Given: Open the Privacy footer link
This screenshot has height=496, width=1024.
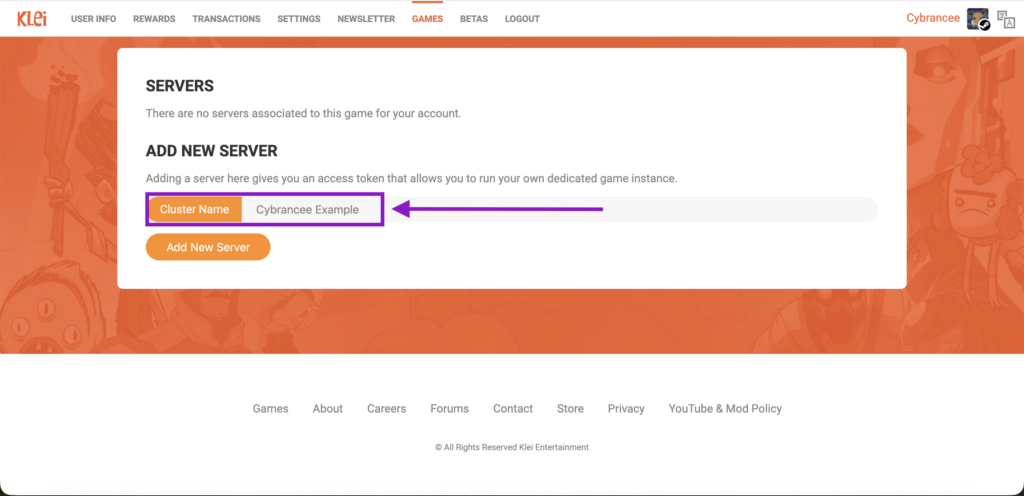Looking at the screenshot, I should click(626, 409).
